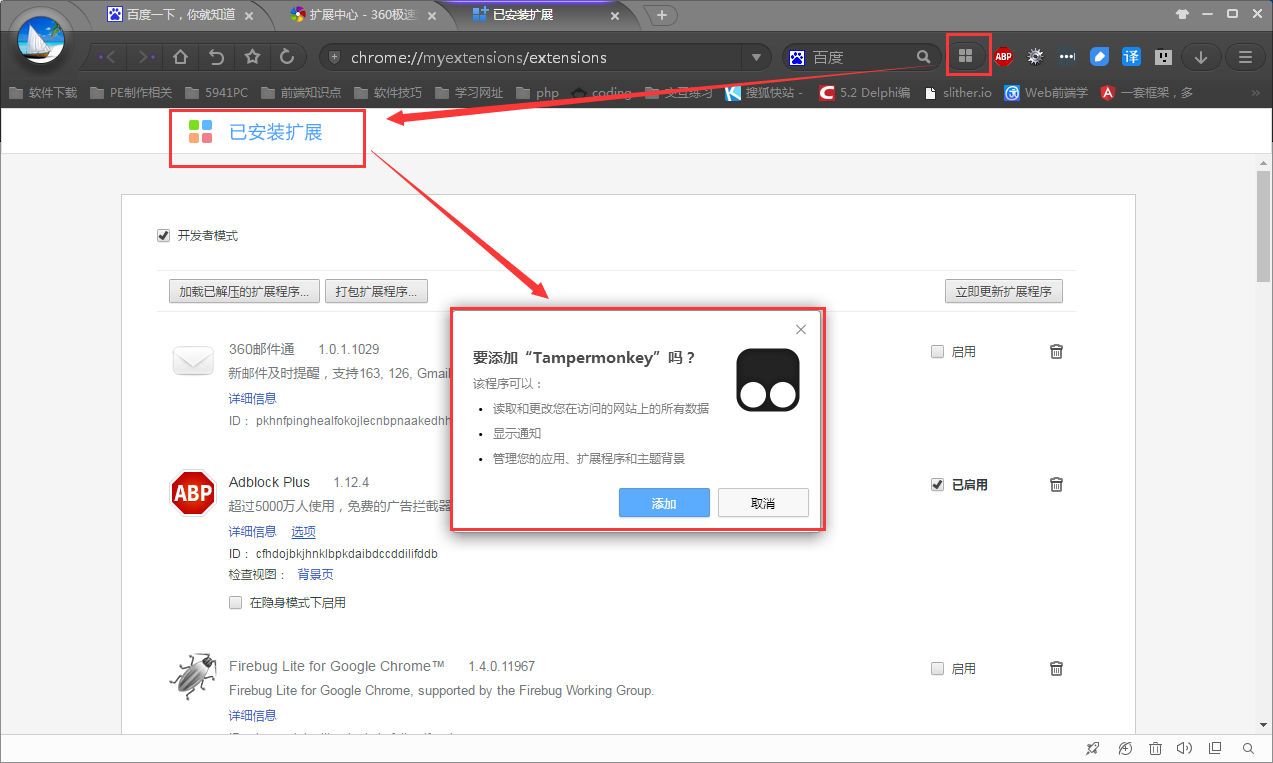Open 详细信息 link for Adblock Plus
Screen dimensions: 1273x763
click(252, 532)
